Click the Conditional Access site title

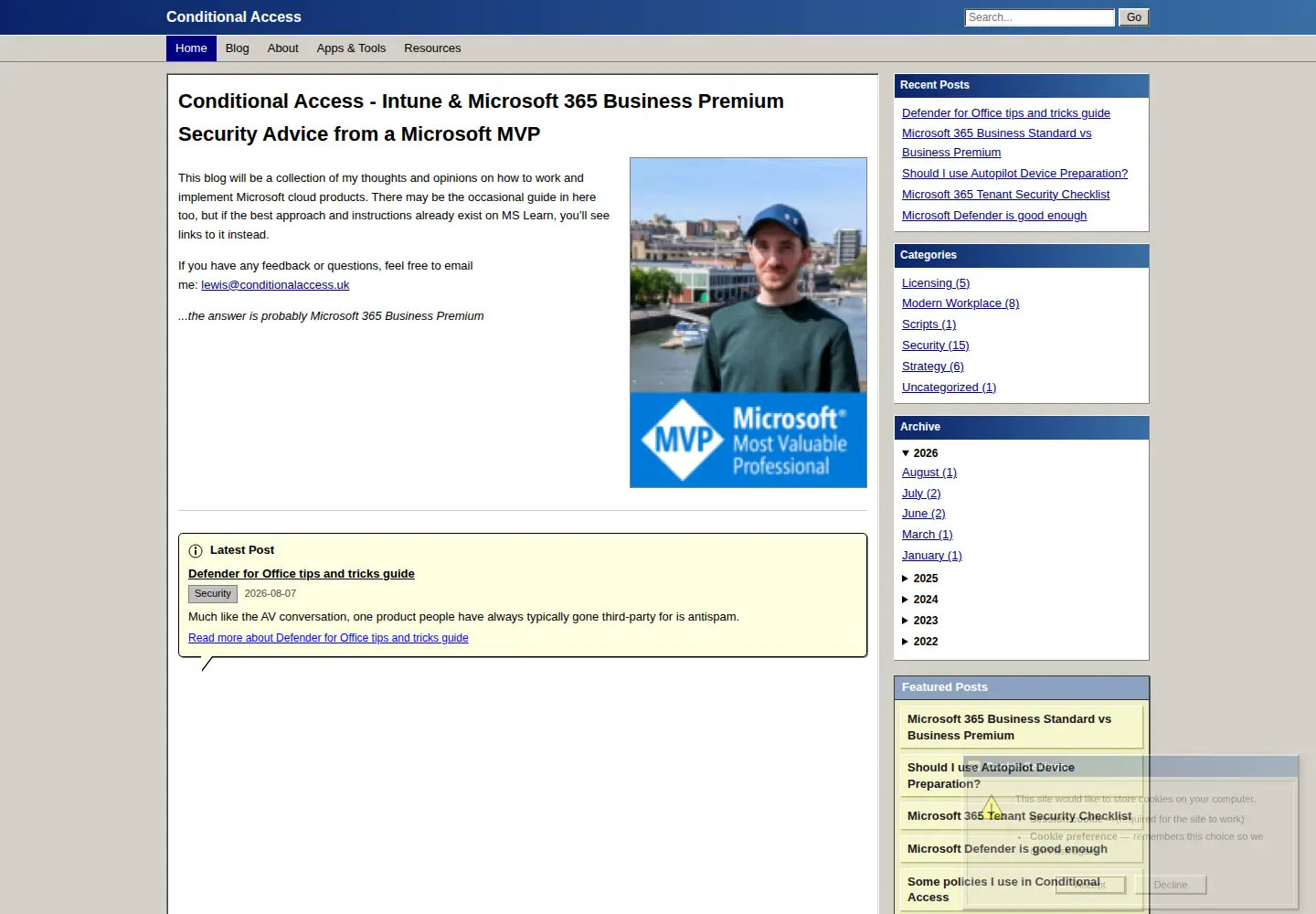(x=234, y=16)
